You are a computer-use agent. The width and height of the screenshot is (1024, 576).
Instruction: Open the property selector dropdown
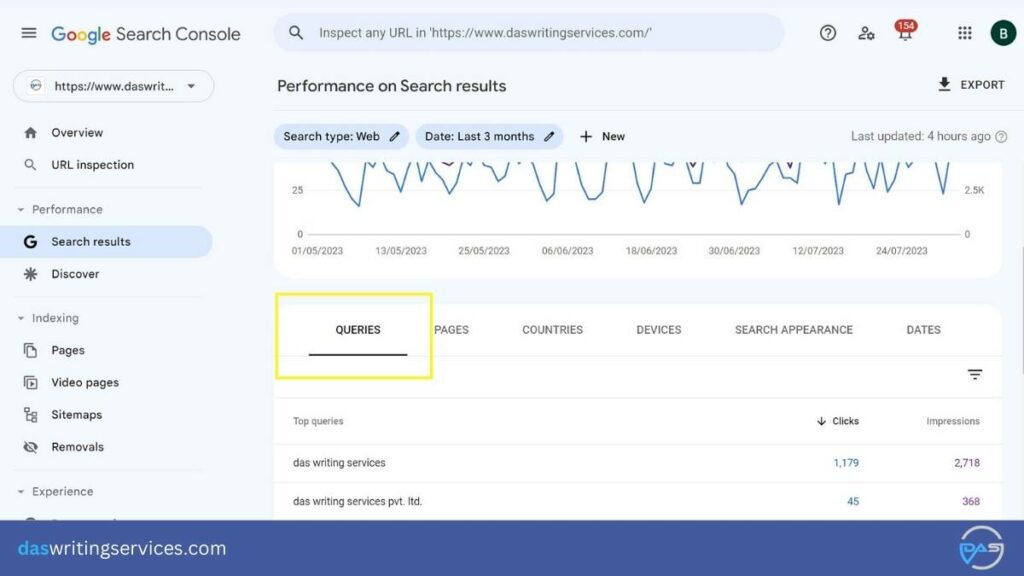pyautogui.click(x=114, y=86)
